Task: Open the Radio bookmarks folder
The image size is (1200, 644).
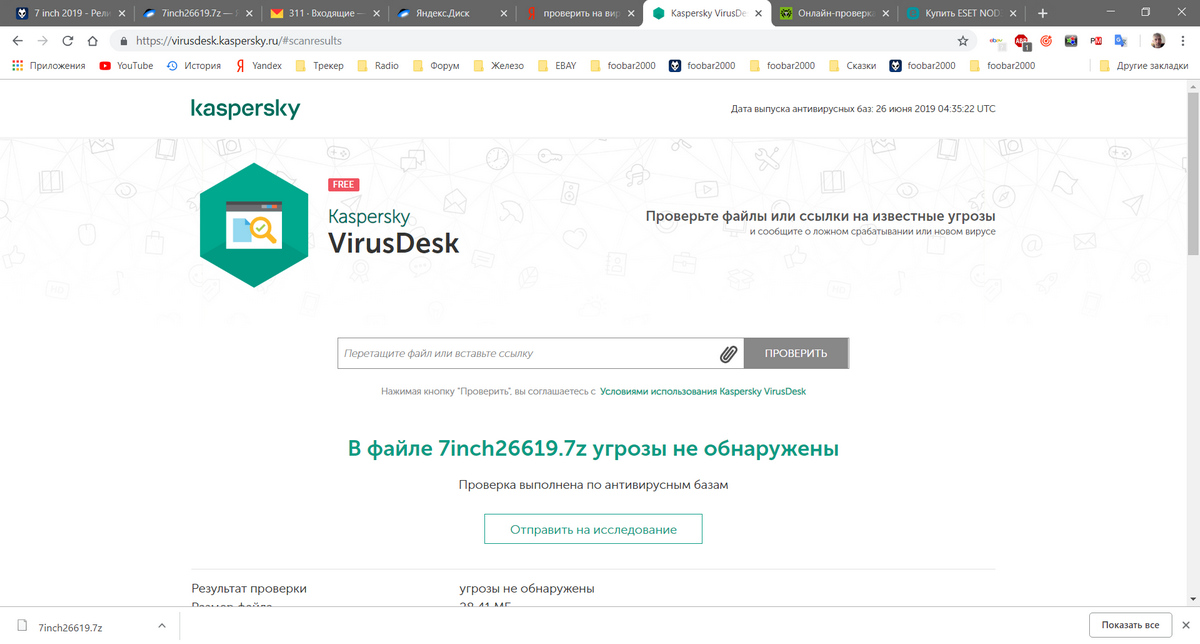Action: coord(377,65)
